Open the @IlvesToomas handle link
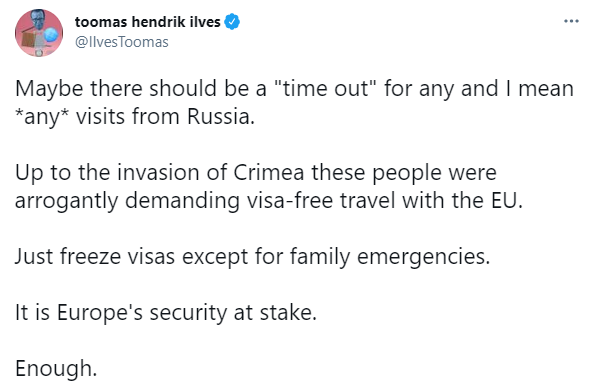Image resolution: width=596 pixels, height=389 pixels. point(122,42)
